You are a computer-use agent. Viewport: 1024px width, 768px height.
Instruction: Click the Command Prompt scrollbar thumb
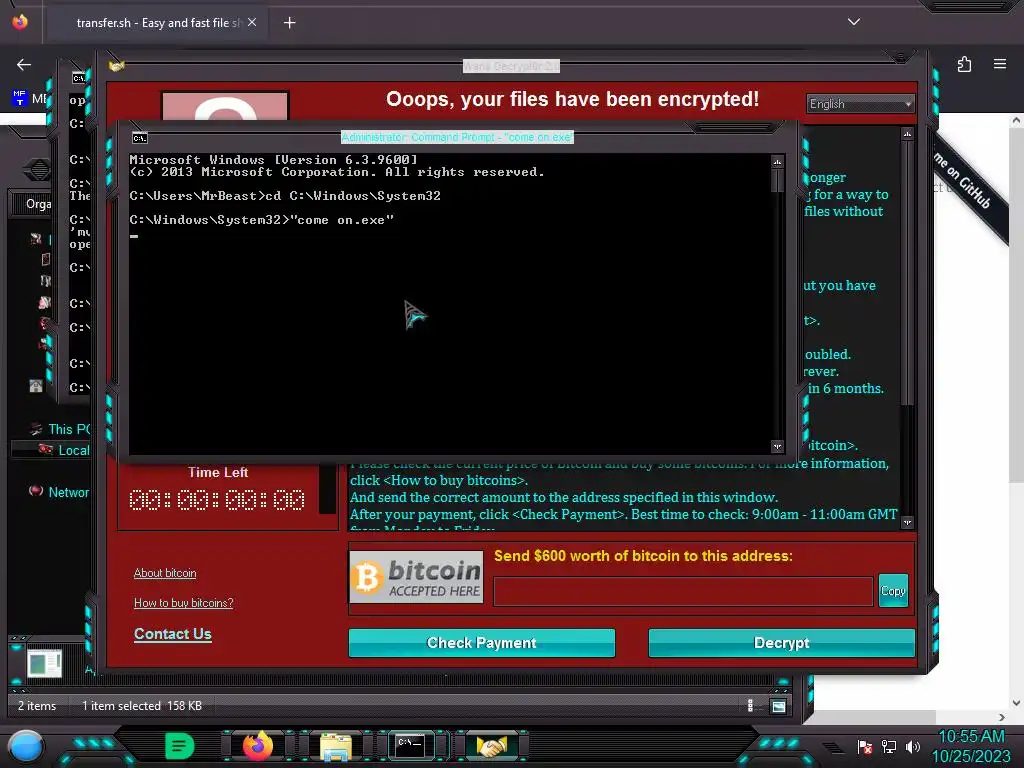[777, 180]
